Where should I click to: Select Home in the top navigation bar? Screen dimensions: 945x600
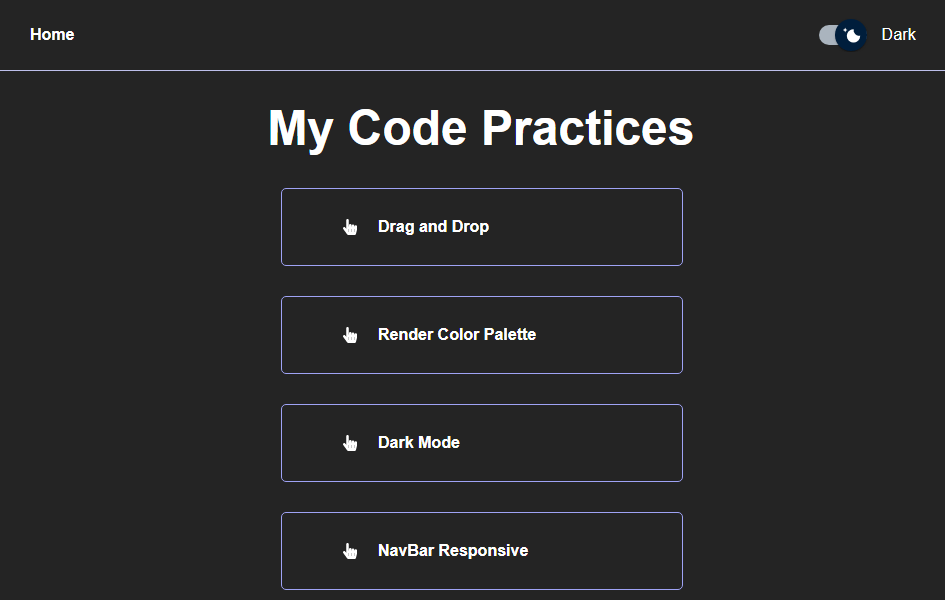pos(51,34)
